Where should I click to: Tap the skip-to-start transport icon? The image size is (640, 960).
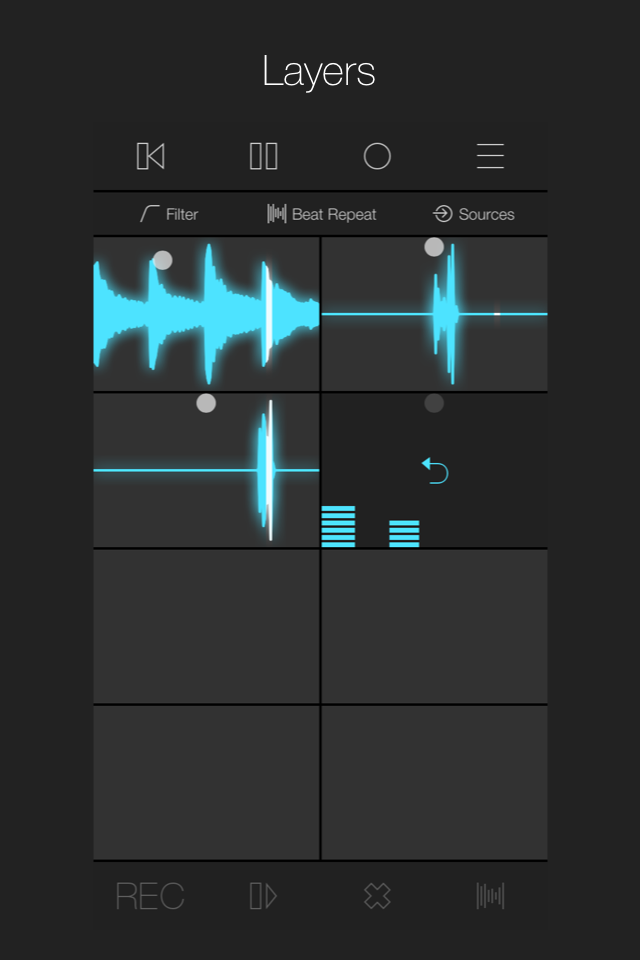pyautogui.click(x=150, y=156)
